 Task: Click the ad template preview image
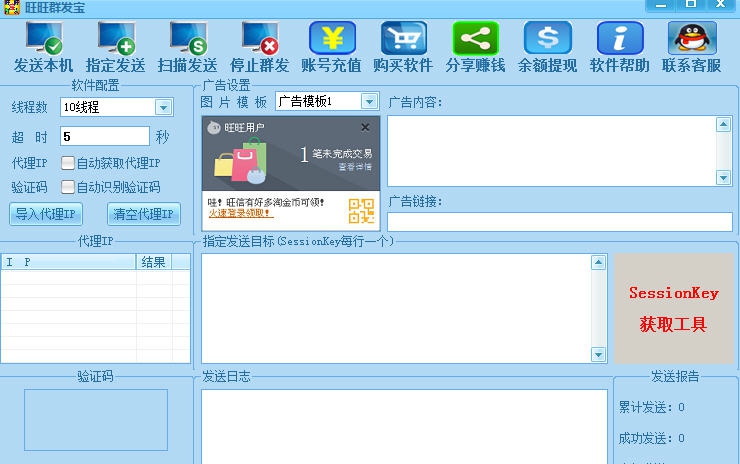click(x=291, y=173)
